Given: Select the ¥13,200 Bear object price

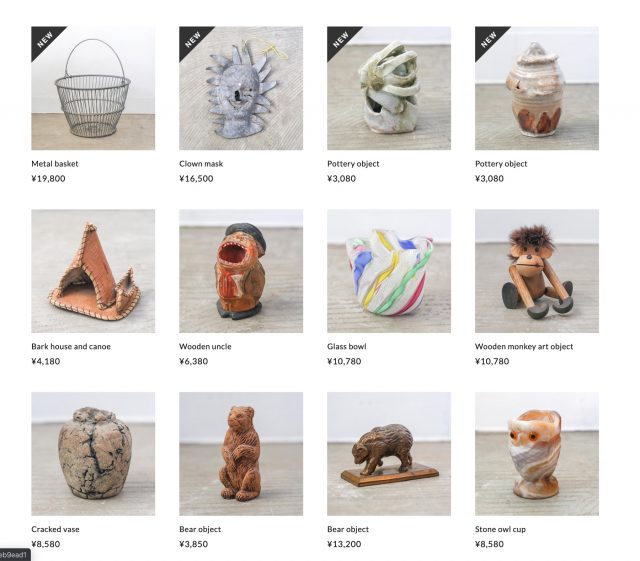Looking at the screenshot, I should click(344, 544).
